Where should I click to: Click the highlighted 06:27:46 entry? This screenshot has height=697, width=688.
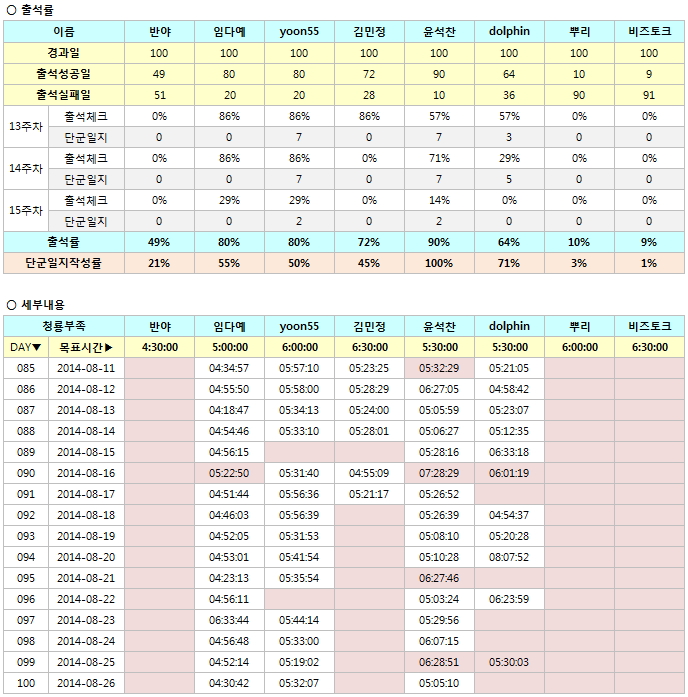coord(440,578)
